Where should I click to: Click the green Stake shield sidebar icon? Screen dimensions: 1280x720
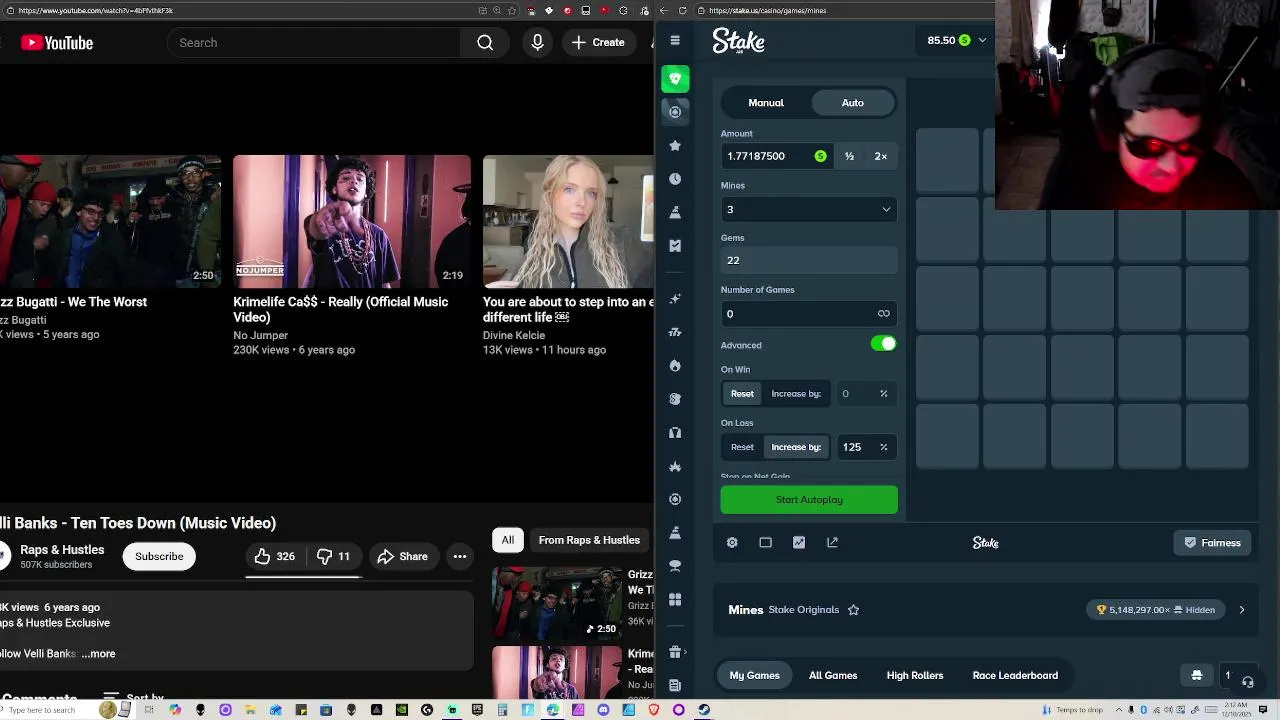click(675, 79)
